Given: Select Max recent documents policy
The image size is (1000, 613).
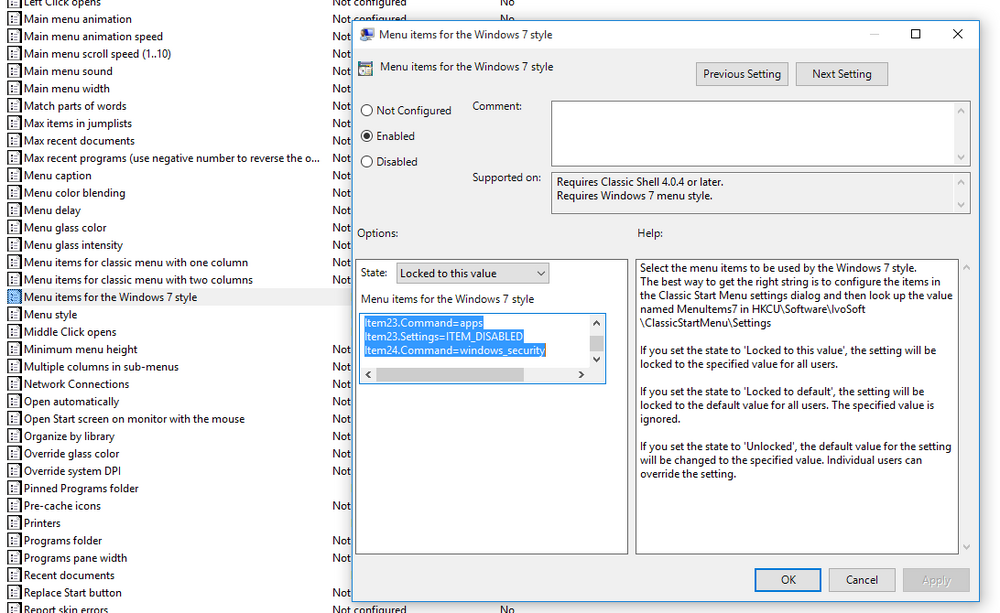Looking at the screenshot, I should coord(79,141).
